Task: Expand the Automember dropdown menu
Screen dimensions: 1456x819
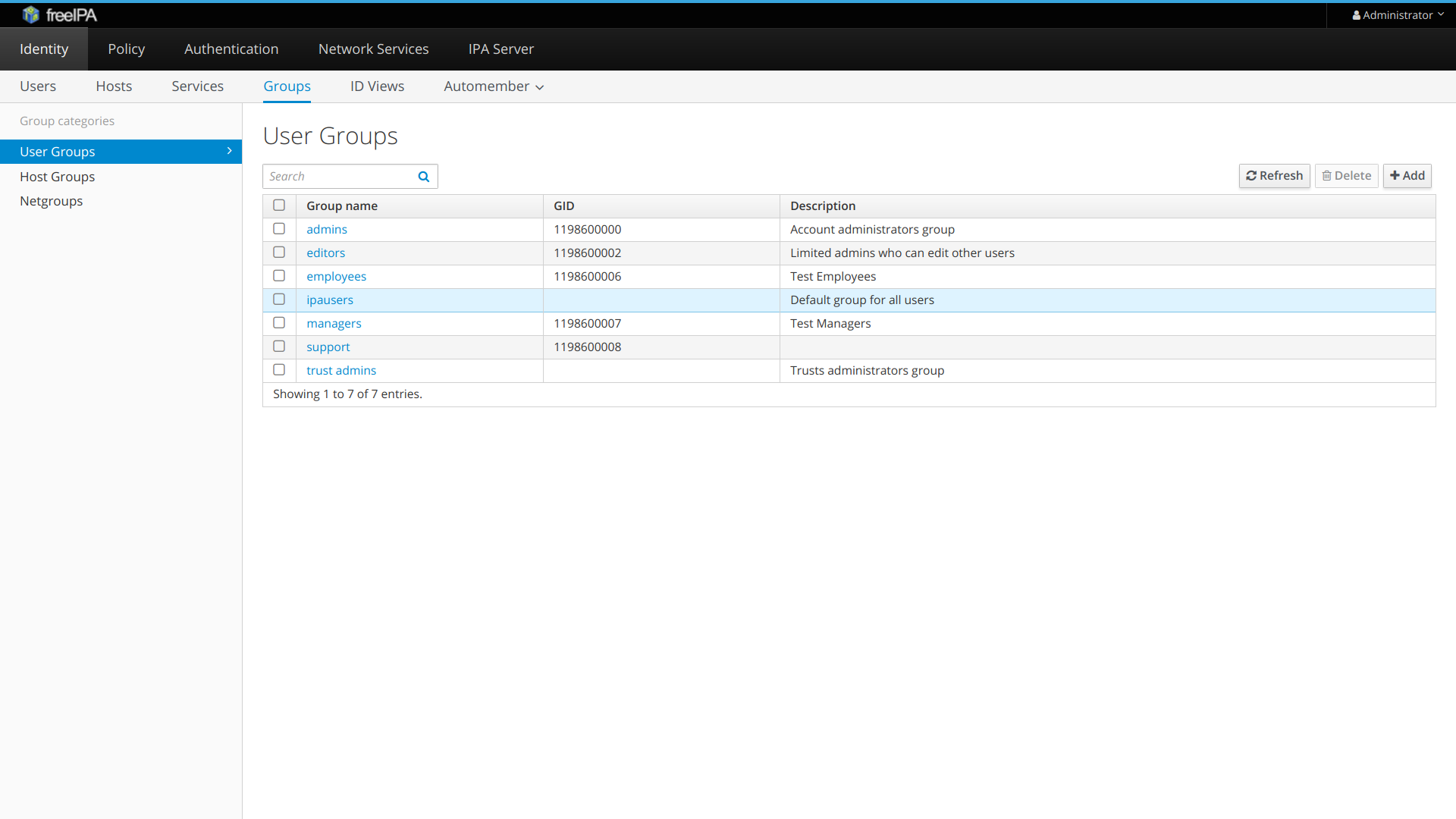Action: [x=494, y=86]
